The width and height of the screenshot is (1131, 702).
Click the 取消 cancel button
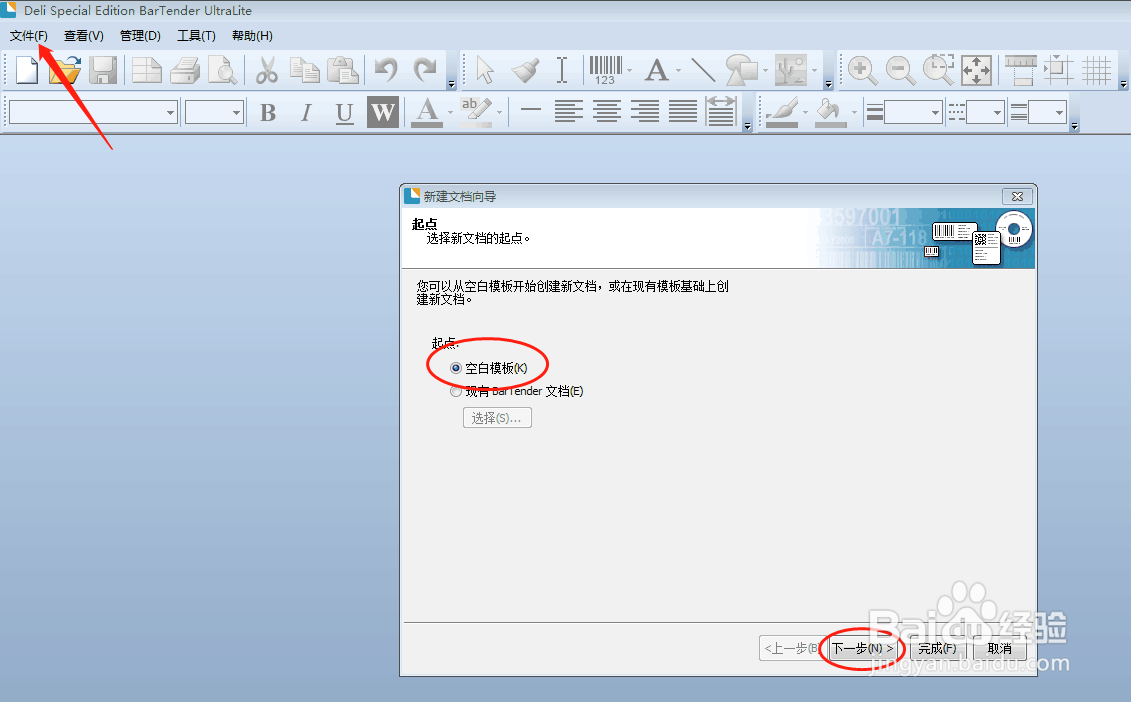point(999,649)
